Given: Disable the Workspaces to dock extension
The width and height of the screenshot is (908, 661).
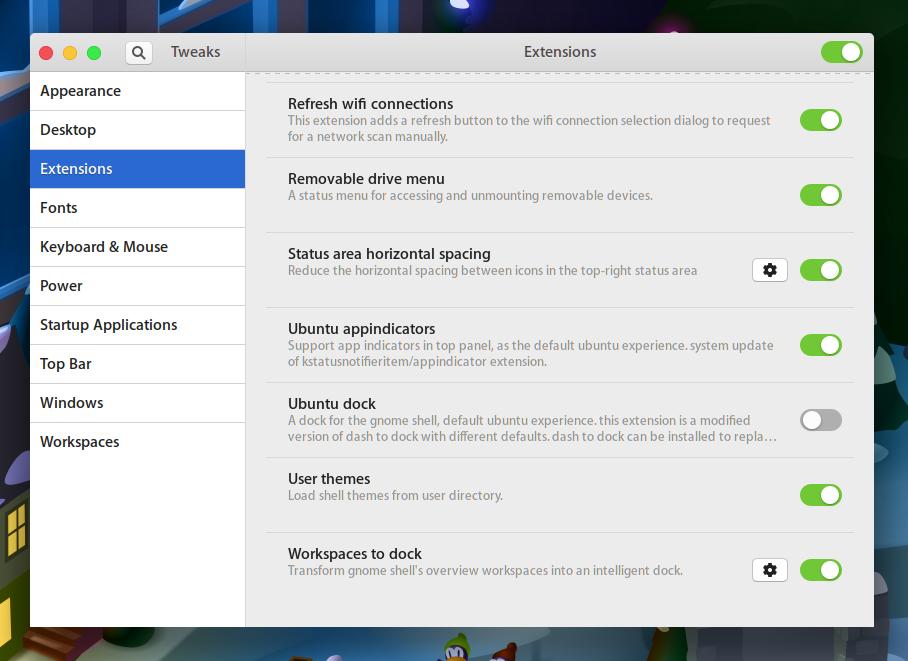Looking at the screenshot, I should pyautogui.click(x=821, y=570).
